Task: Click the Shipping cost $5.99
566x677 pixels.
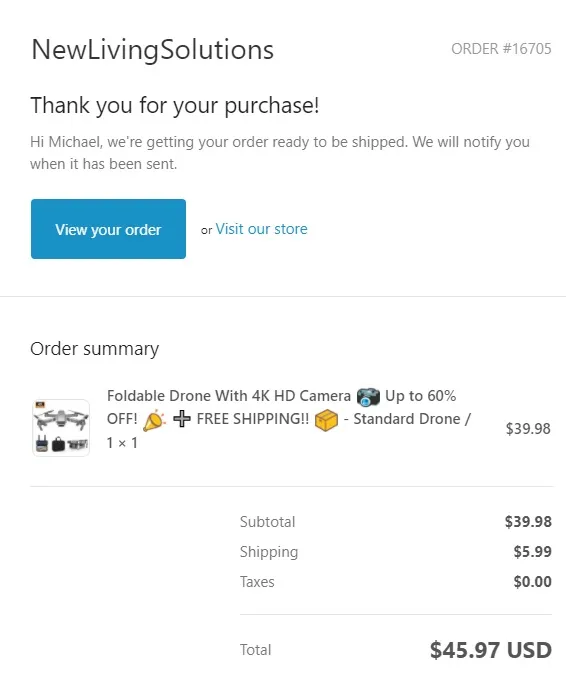Action: (532, 551)
